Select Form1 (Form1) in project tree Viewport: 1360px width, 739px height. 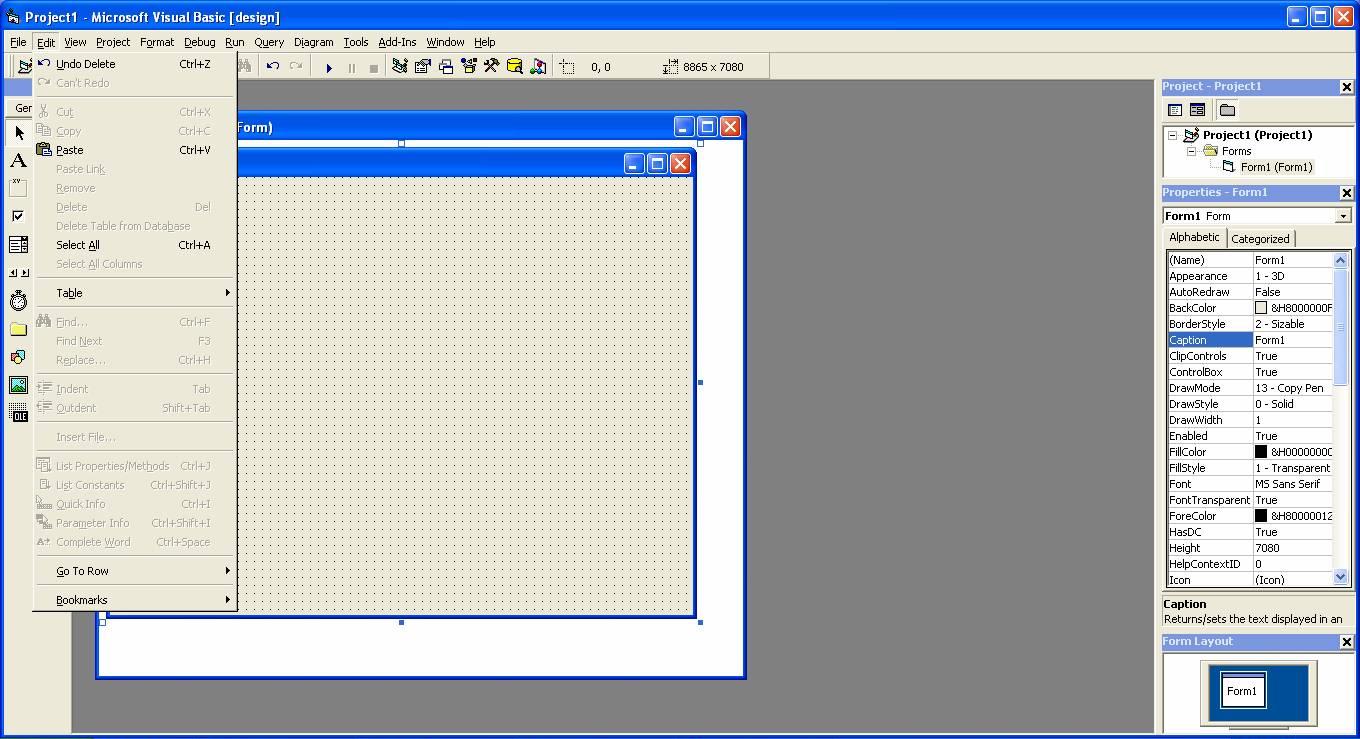click(x=1276, y=167)
